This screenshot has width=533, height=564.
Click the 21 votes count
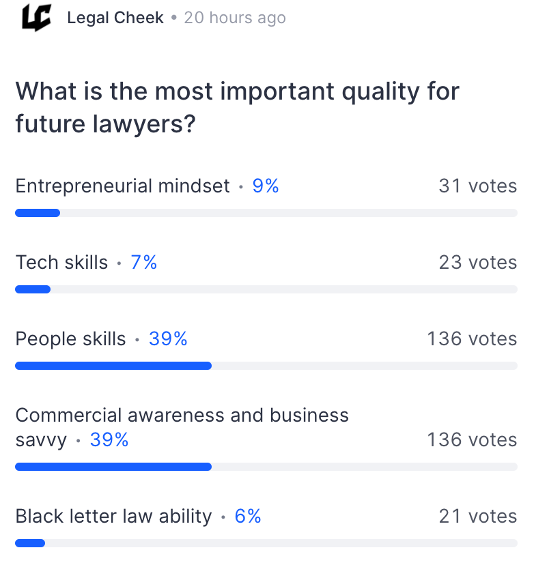tap(478, 517)
